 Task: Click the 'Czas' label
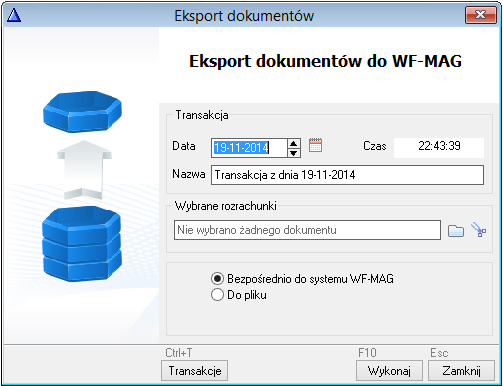375,146
